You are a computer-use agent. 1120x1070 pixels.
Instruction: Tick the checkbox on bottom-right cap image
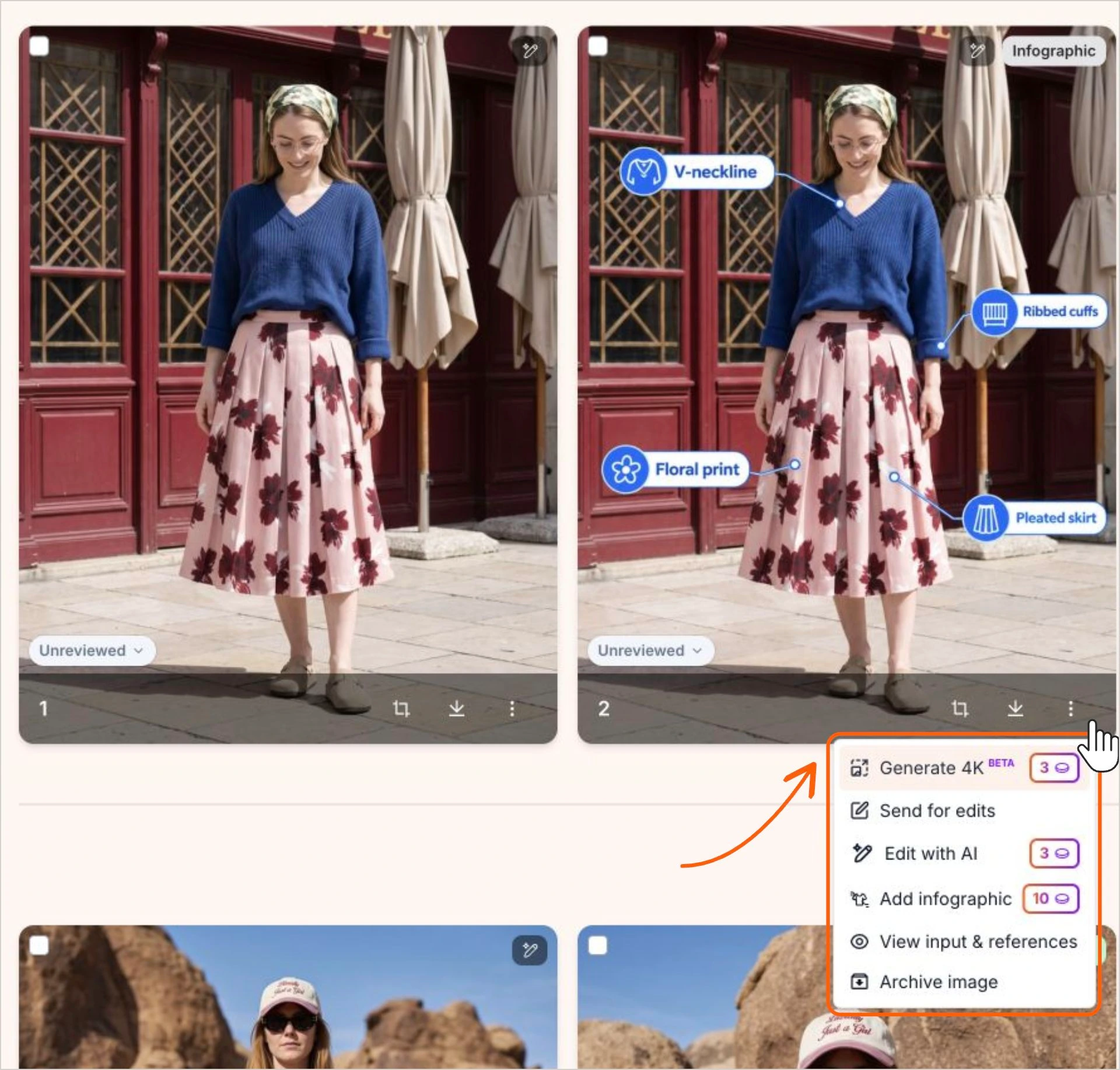point(598,946)
